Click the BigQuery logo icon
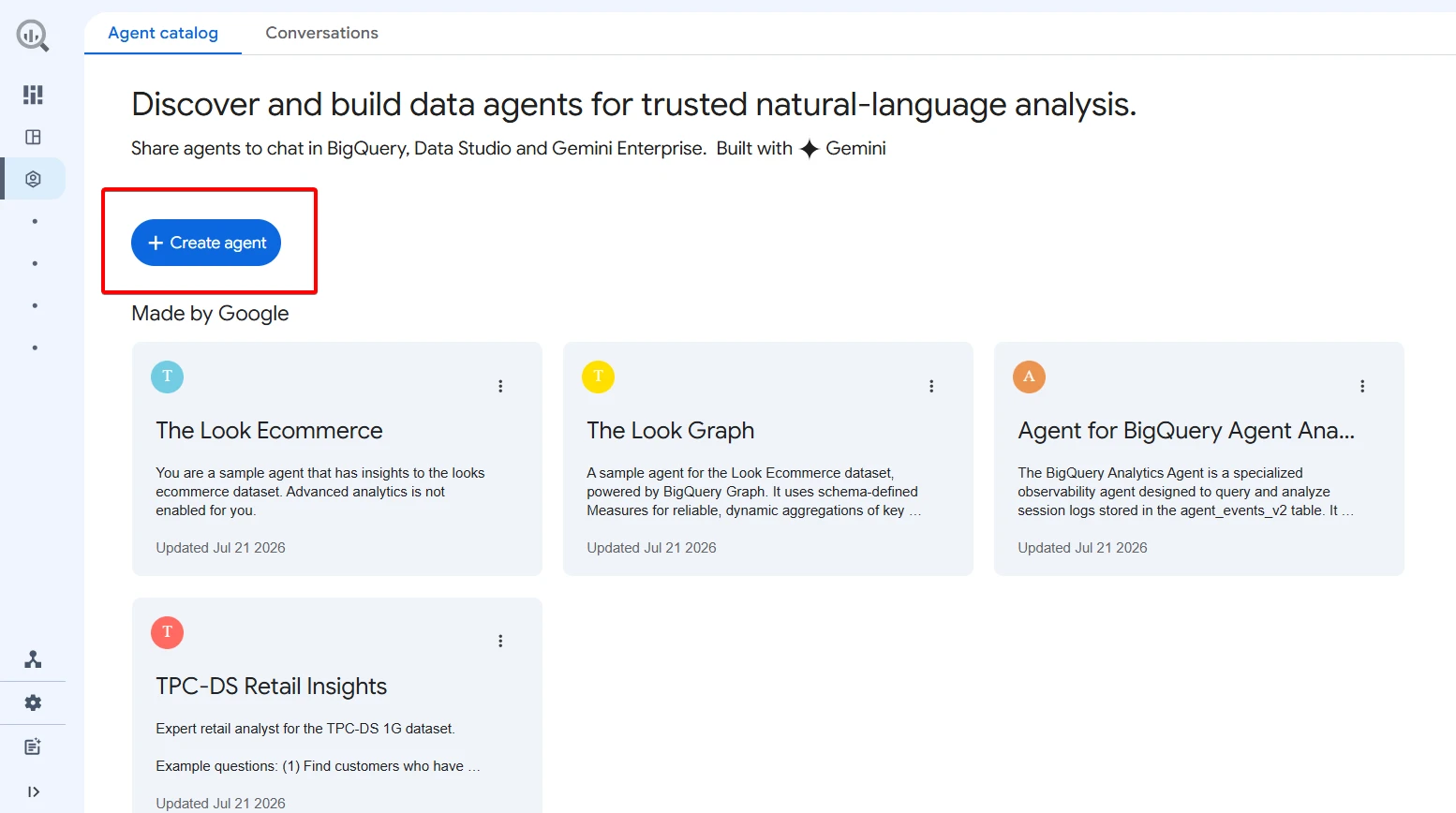The height and width of the screenshot is (813, 1456). 33,36
